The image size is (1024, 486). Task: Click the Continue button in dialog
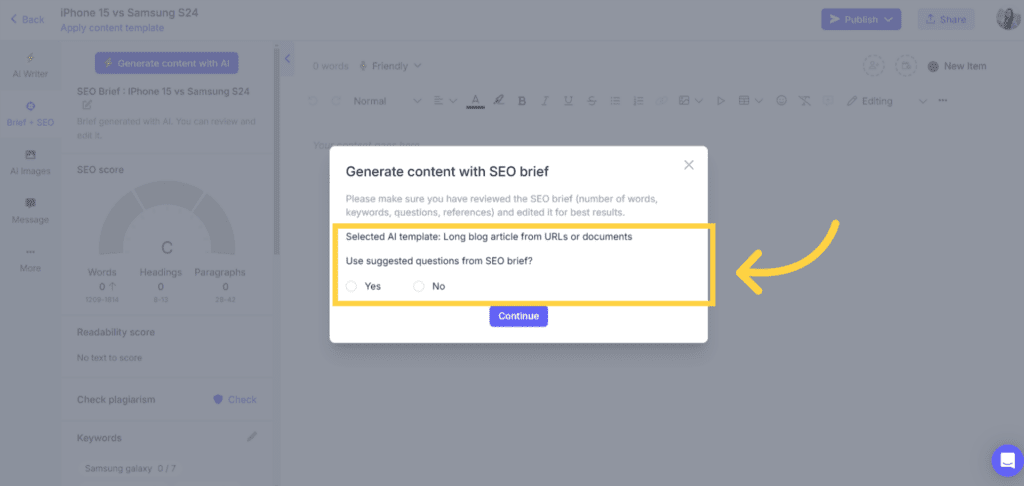519,316
